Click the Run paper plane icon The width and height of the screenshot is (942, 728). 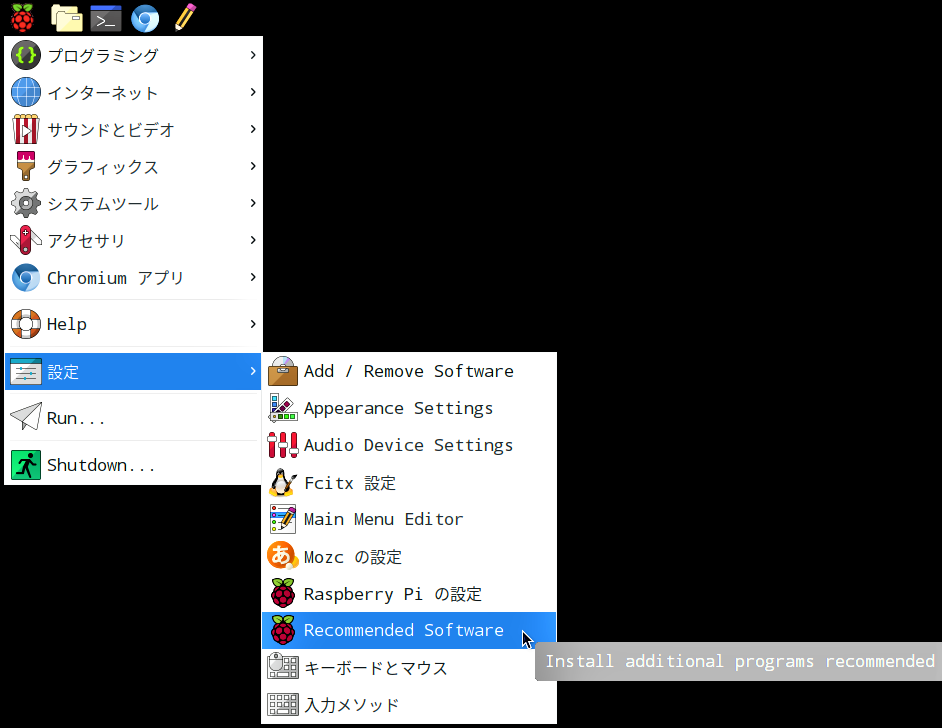click(26, 417)
